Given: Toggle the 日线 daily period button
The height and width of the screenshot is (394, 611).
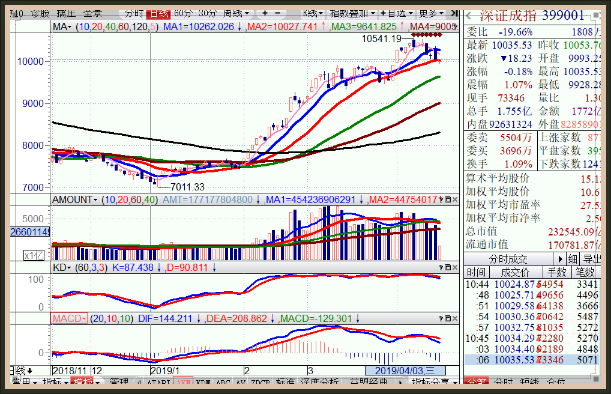Looking at the screenshot, I should click(158, 14).
